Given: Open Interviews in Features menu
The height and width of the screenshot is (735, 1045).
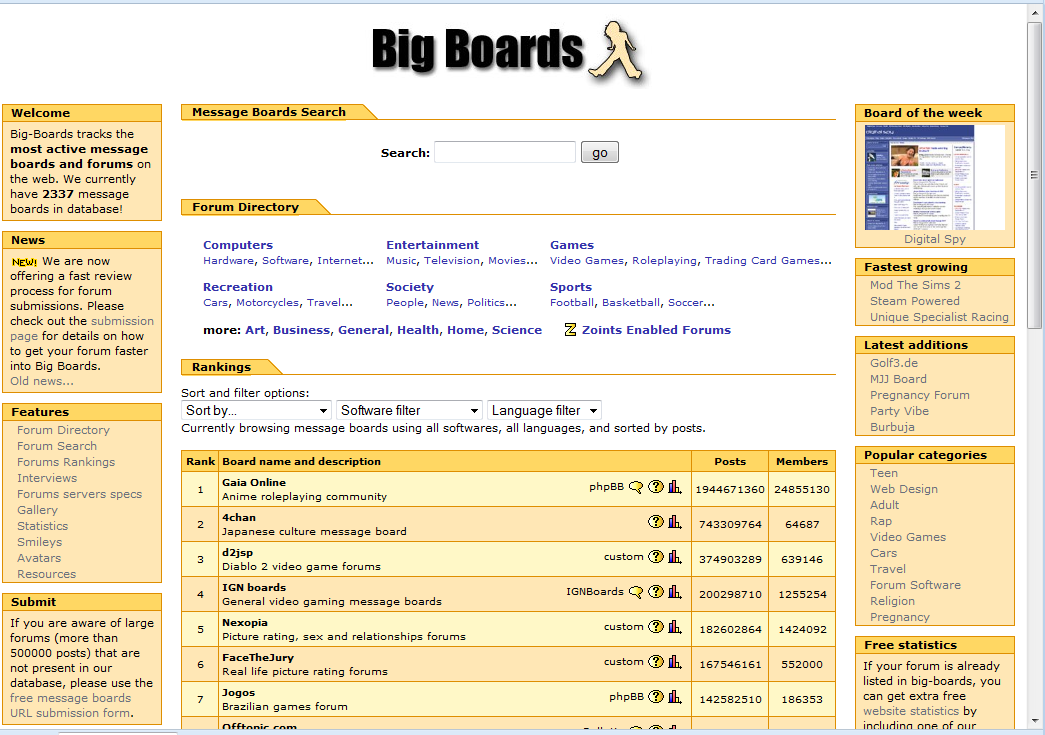Looking at the screenshot, I should 47,478.
